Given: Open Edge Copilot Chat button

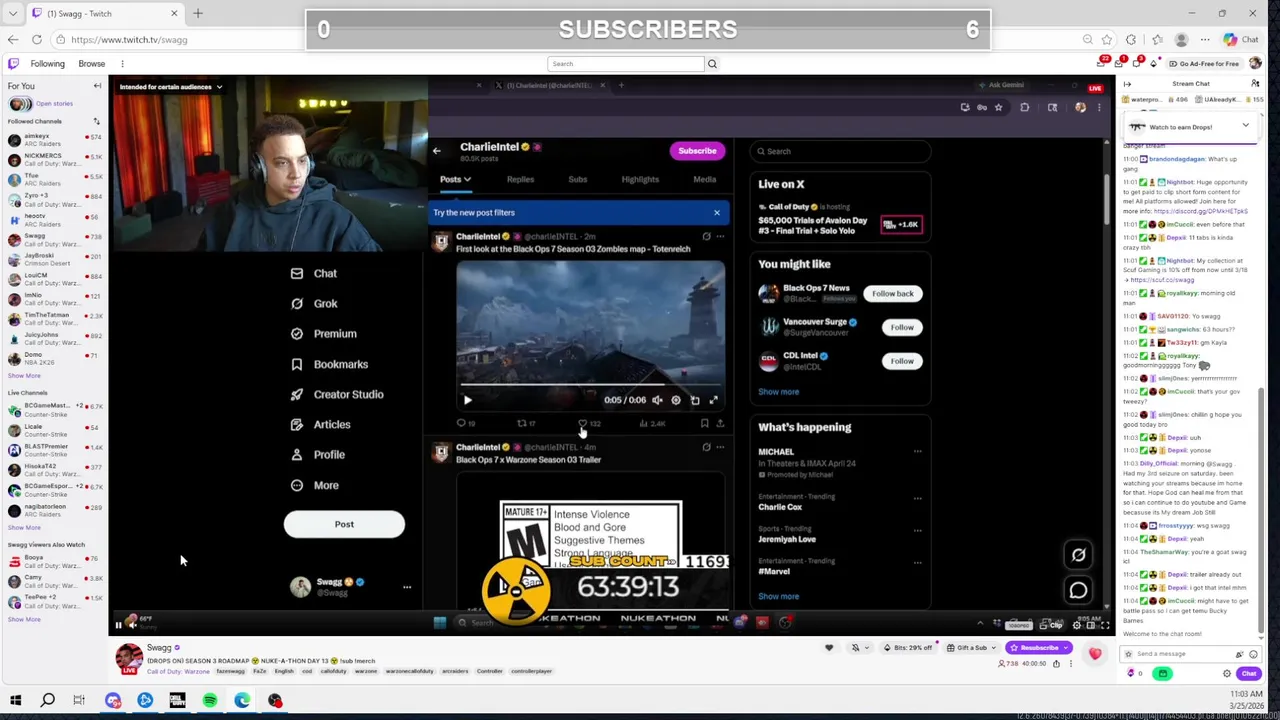Looking at the screenshot, I should tap(1243, 40).
